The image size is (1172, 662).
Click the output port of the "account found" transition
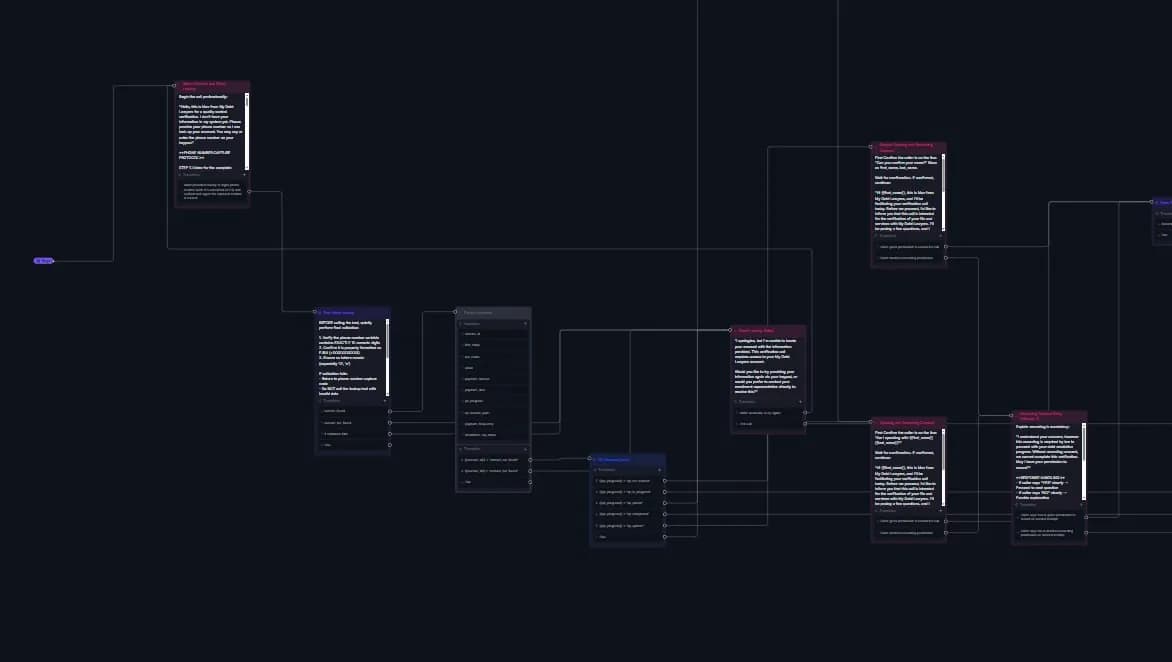tap(389, 410)
